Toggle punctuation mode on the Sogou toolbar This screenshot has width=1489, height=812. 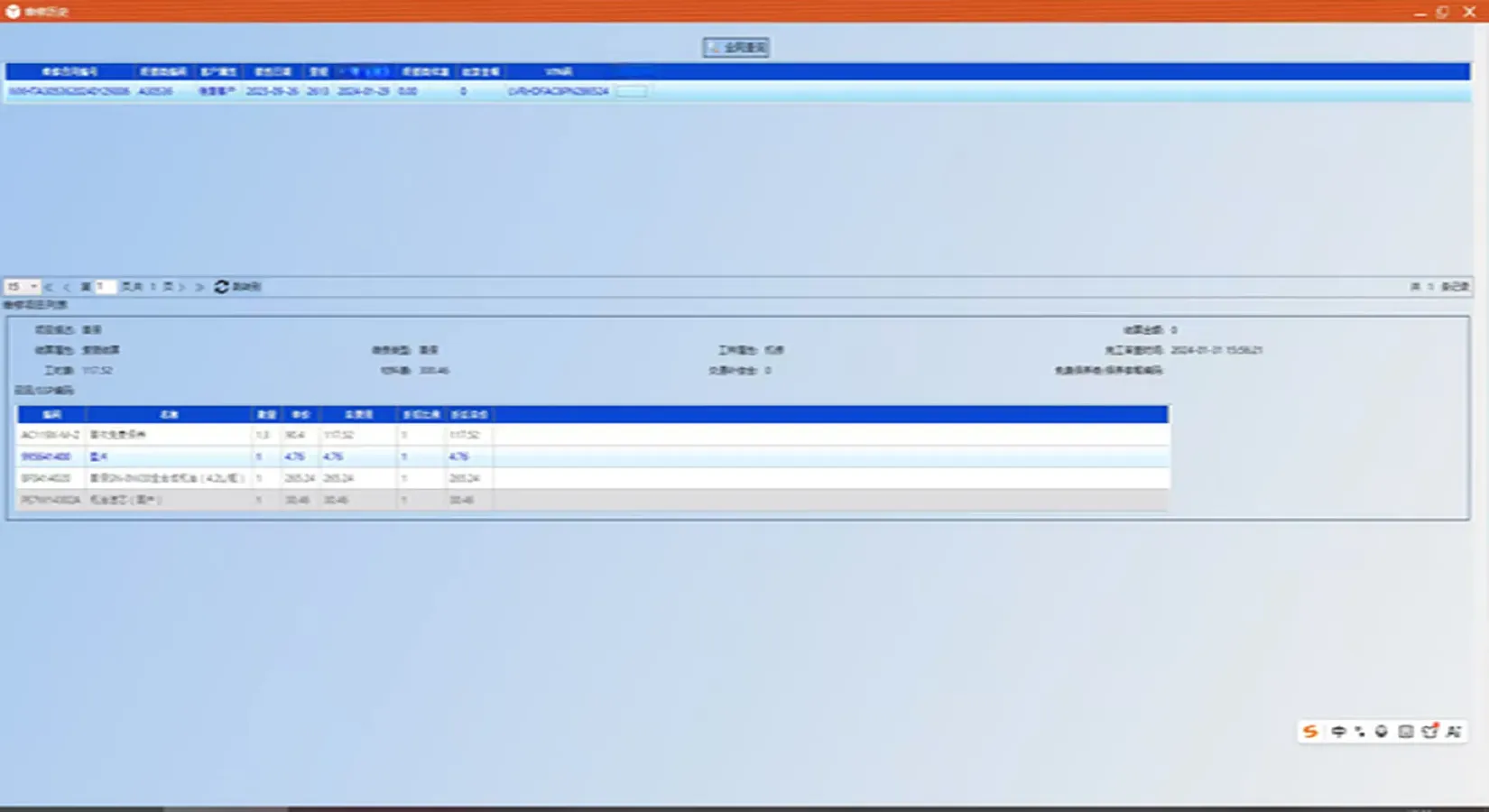1360,732
